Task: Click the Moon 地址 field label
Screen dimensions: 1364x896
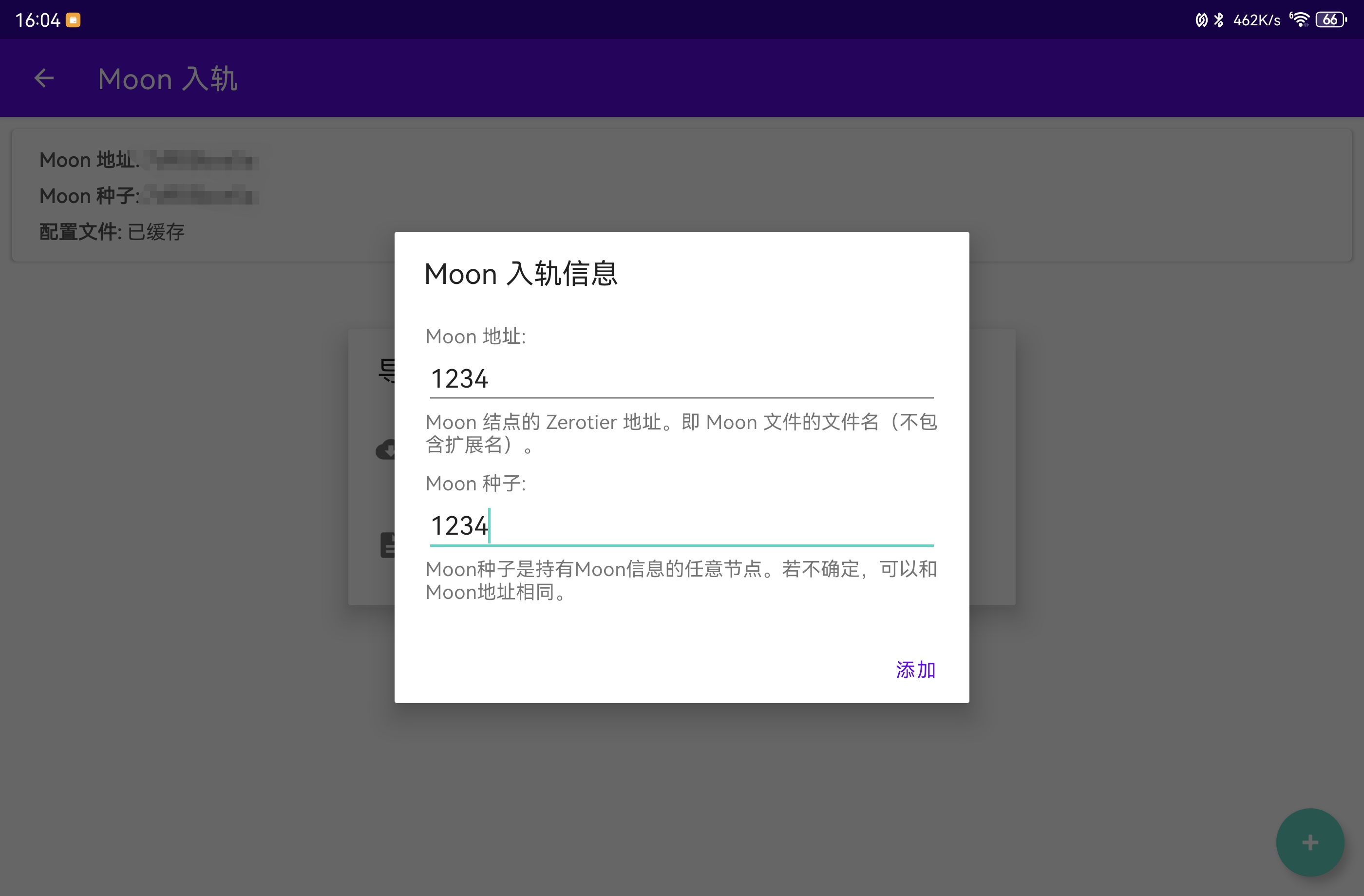Action: [x=475, y=336]
